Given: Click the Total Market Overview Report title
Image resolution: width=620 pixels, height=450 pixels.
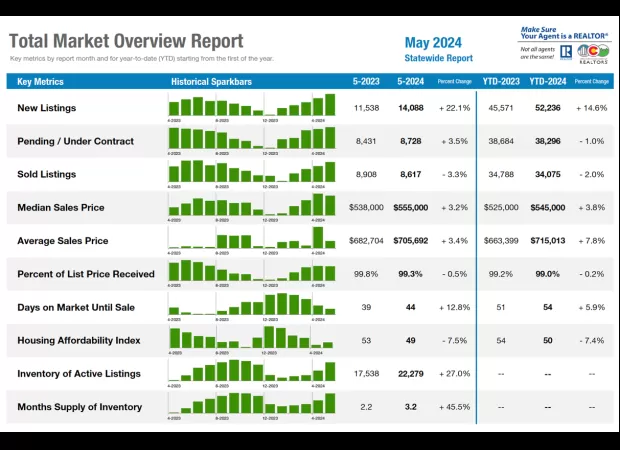Looking at the screenshot, I should click(126, 41).
